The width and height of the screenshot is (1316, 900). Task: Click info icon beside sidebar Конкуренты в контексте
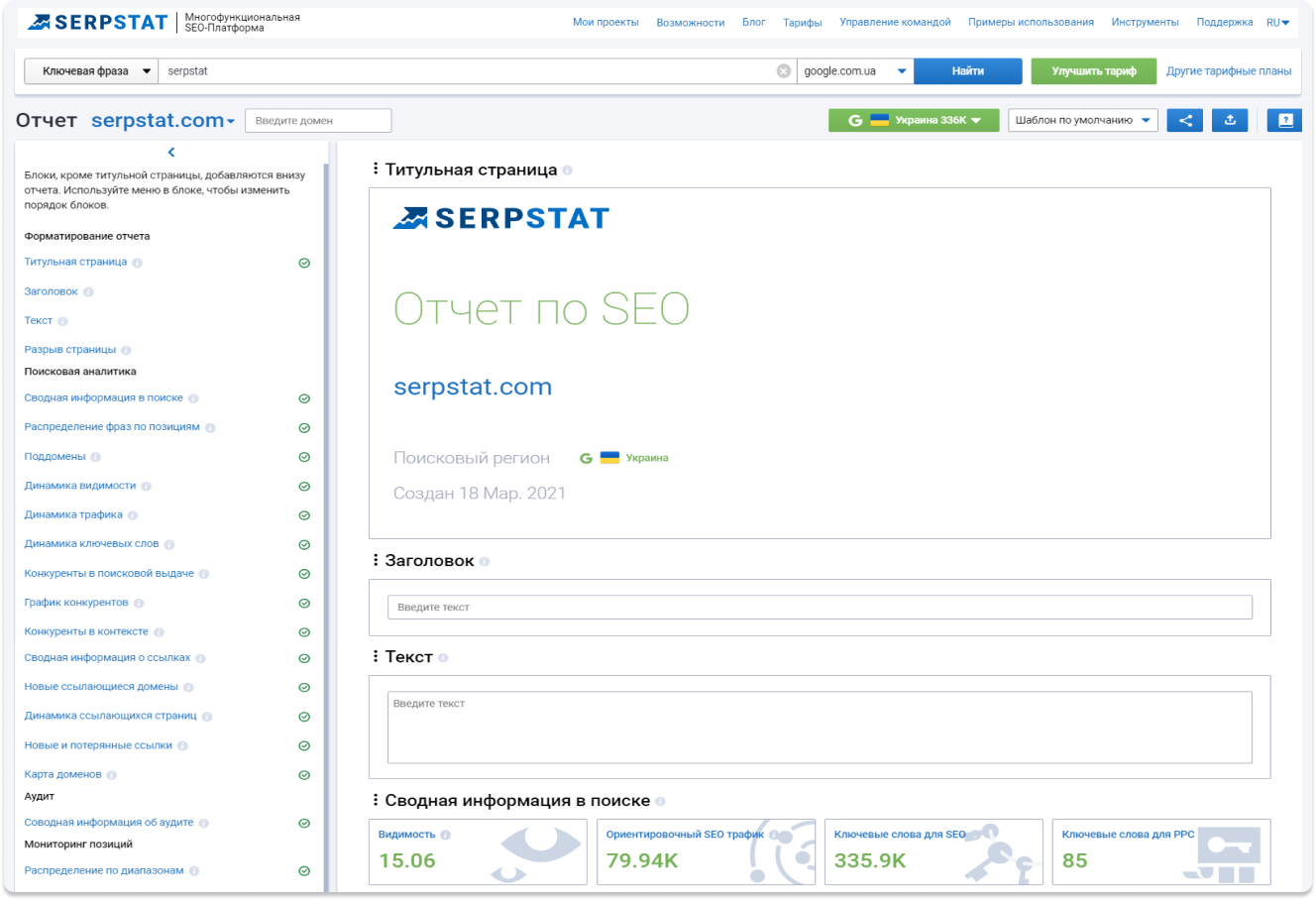[x=159, y=631]
